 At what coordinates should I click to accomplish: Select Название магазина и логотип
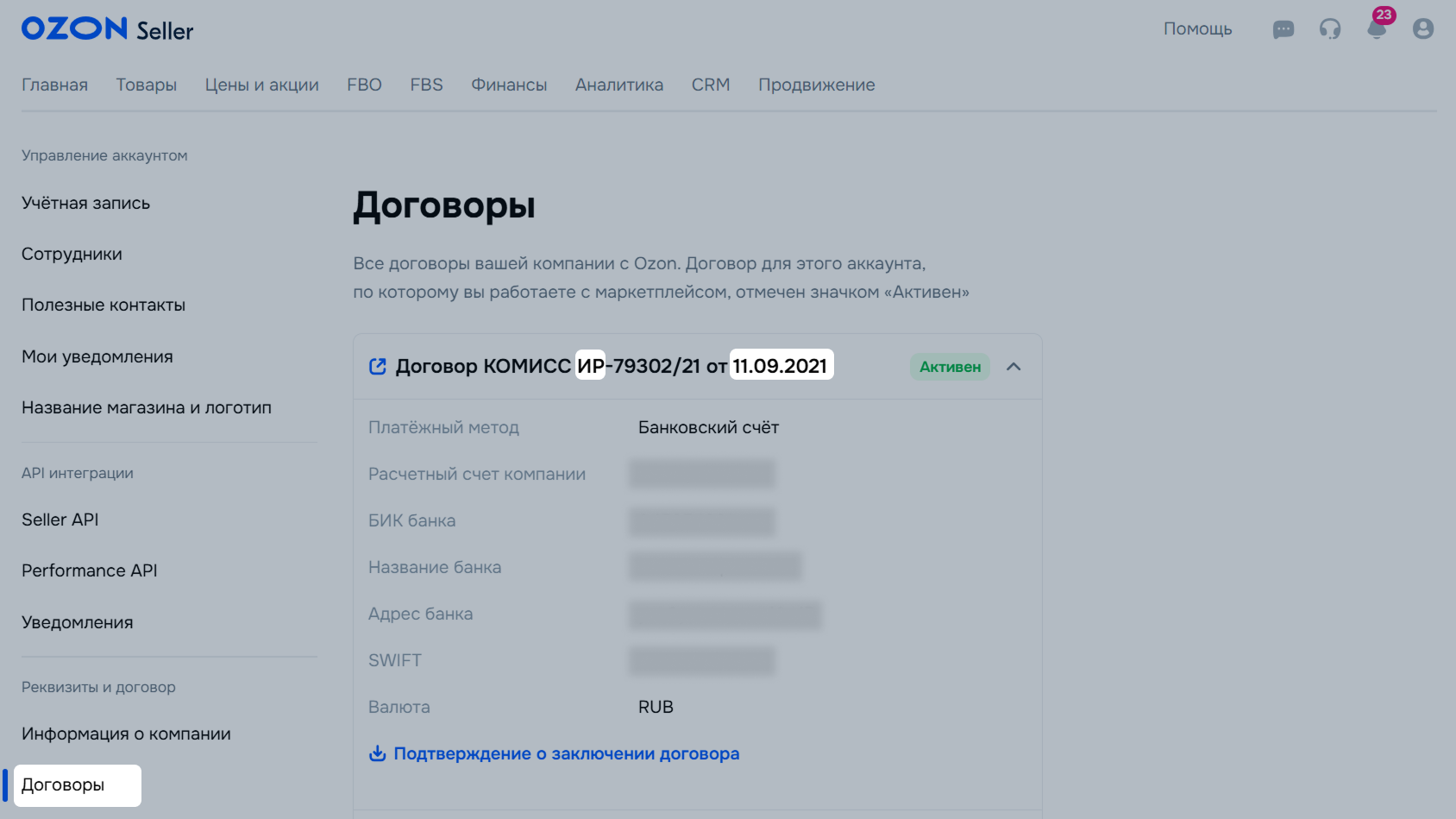(x=147, y=407)
